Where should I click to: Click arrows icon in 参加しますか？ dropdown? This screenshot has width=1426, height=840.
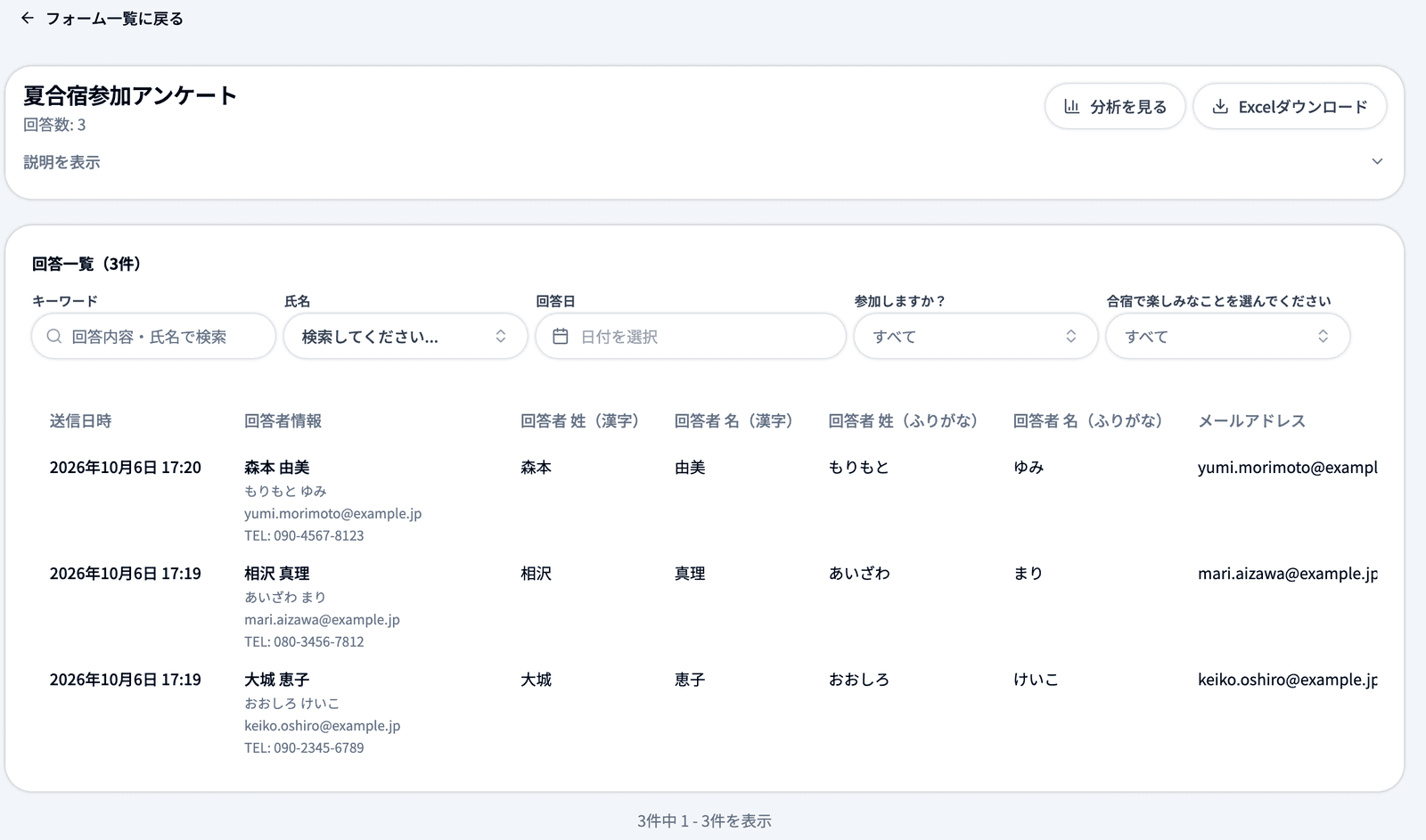coord(1071,336)
